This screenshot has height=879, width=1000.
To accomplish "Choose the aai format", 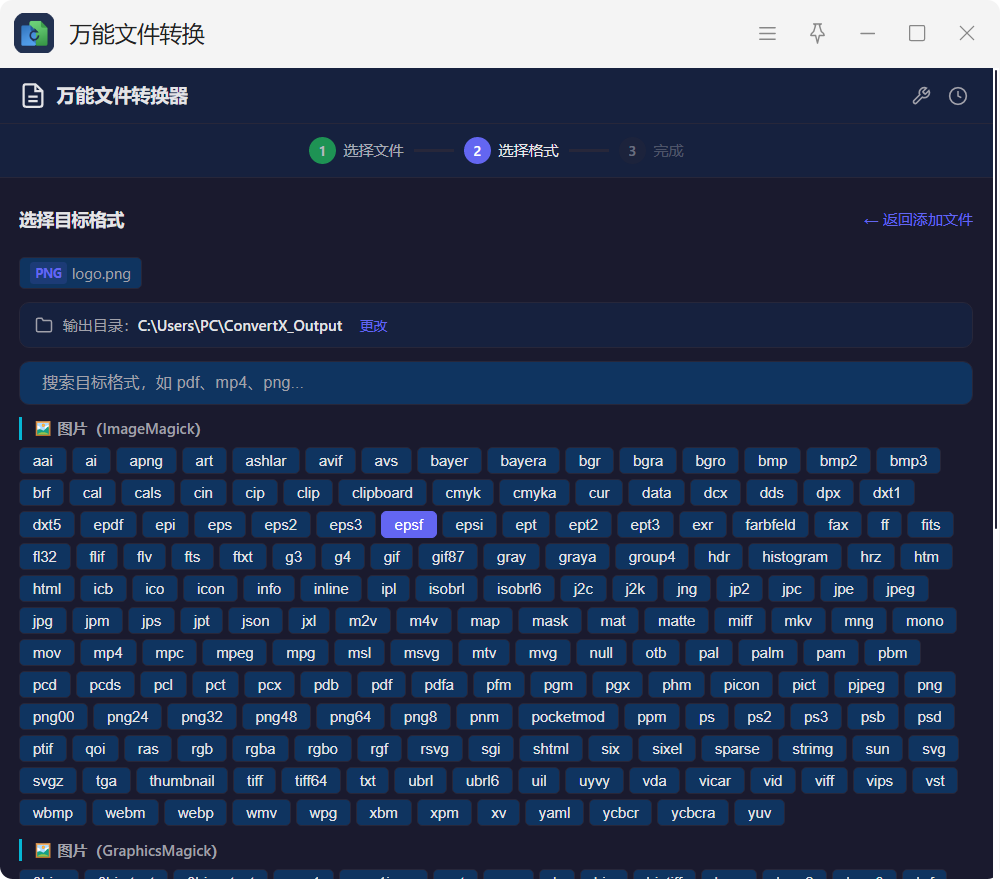I will pyautogui.click(x=43, y=461).
